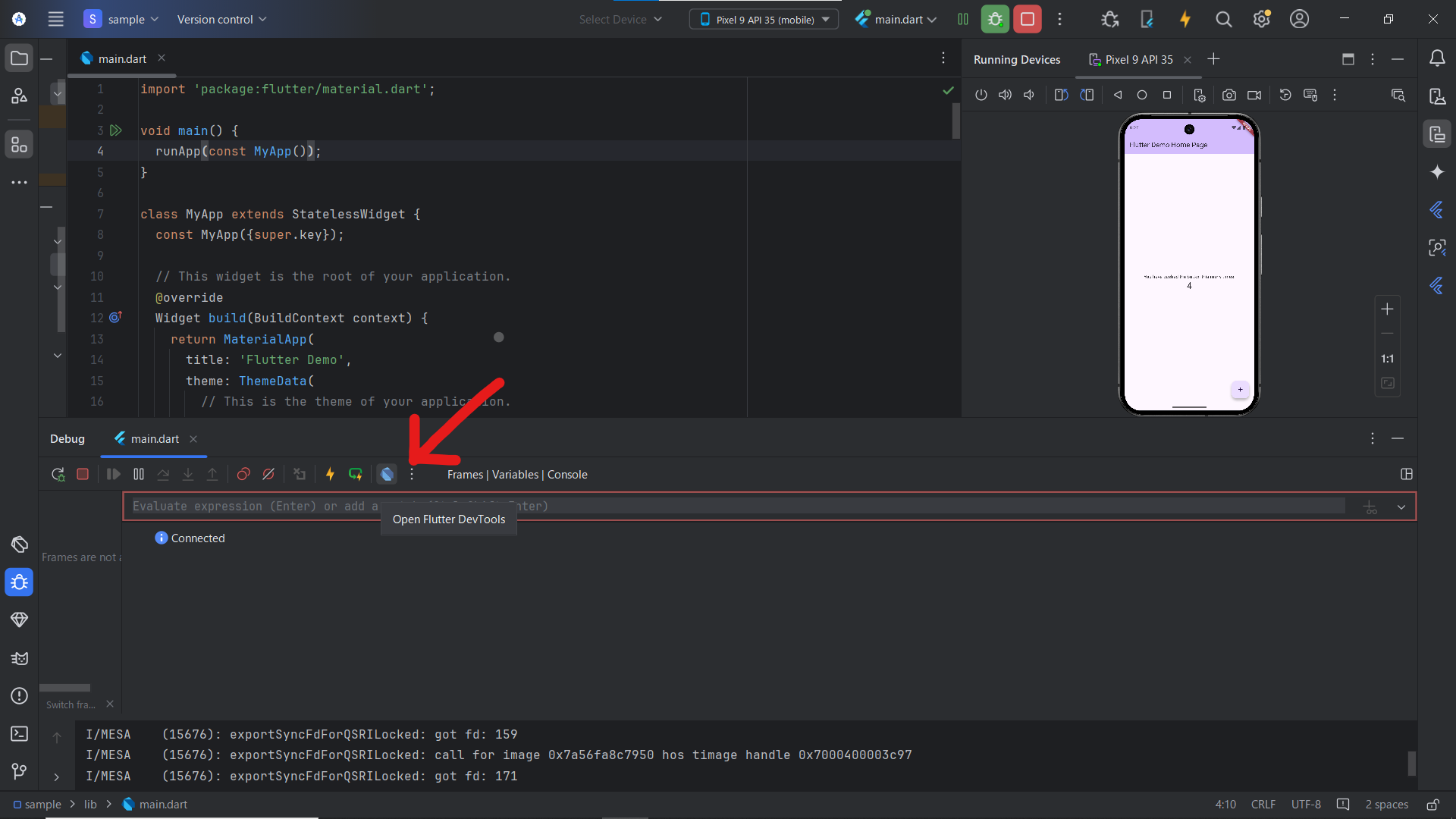
Task: Toggle Mute Breakpoints in the debug toolbar
Action: click(x=268, y=474)
